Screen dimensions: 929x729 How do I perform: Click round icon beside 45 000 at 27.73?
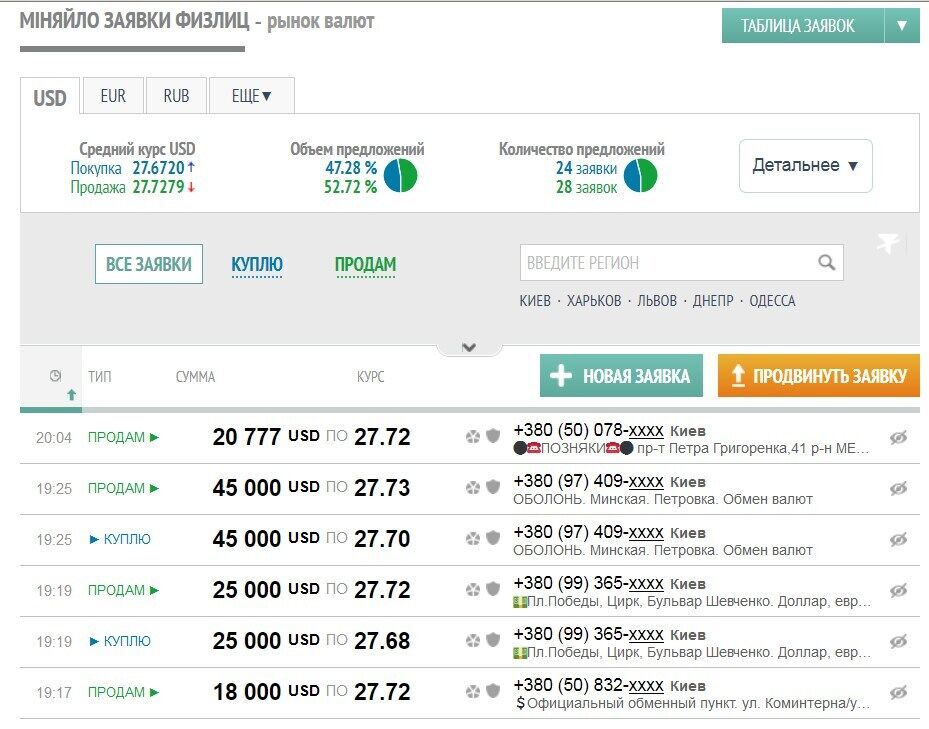(x=473, y=488)
